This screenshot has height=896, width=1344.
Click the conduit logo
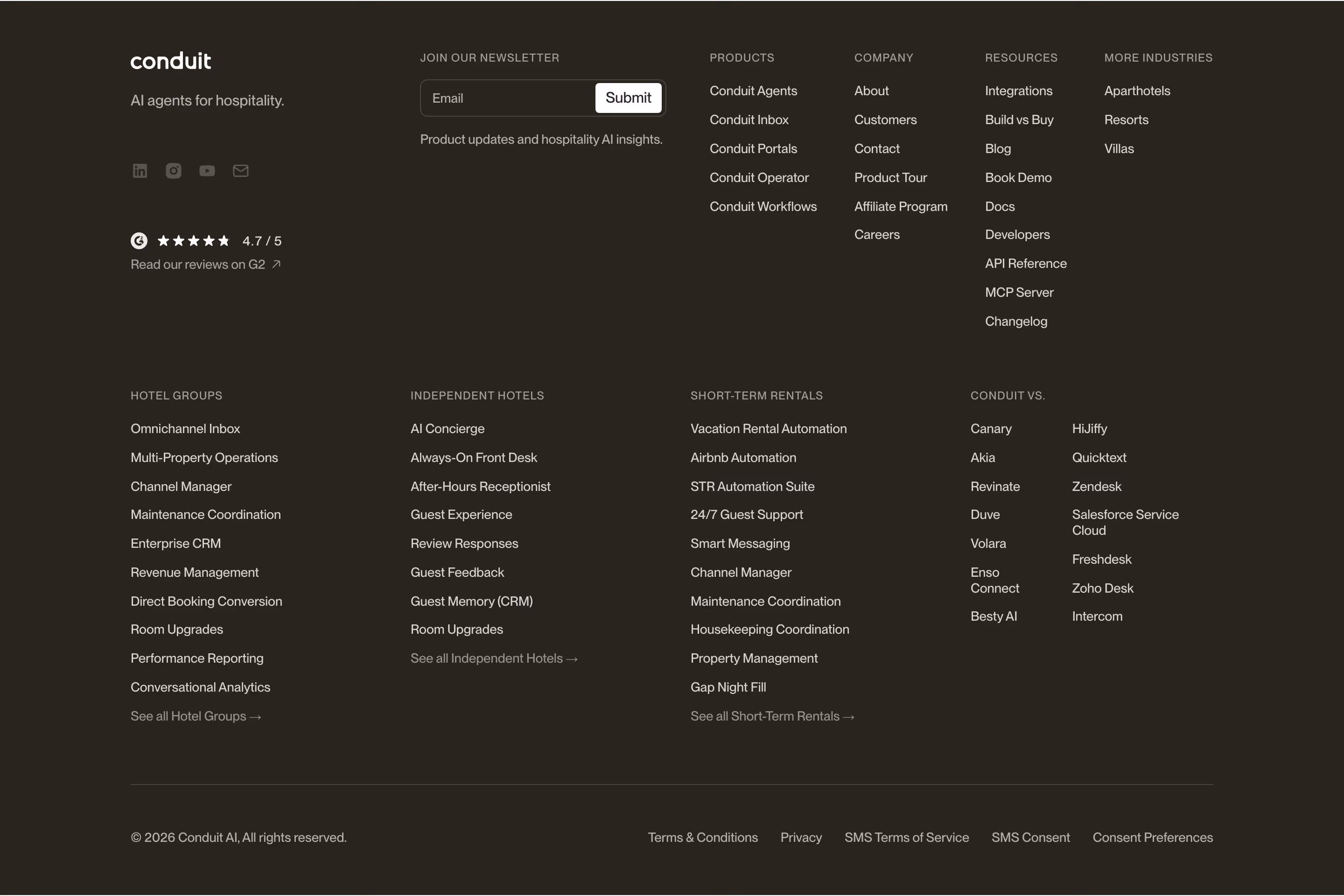(171, 61)
